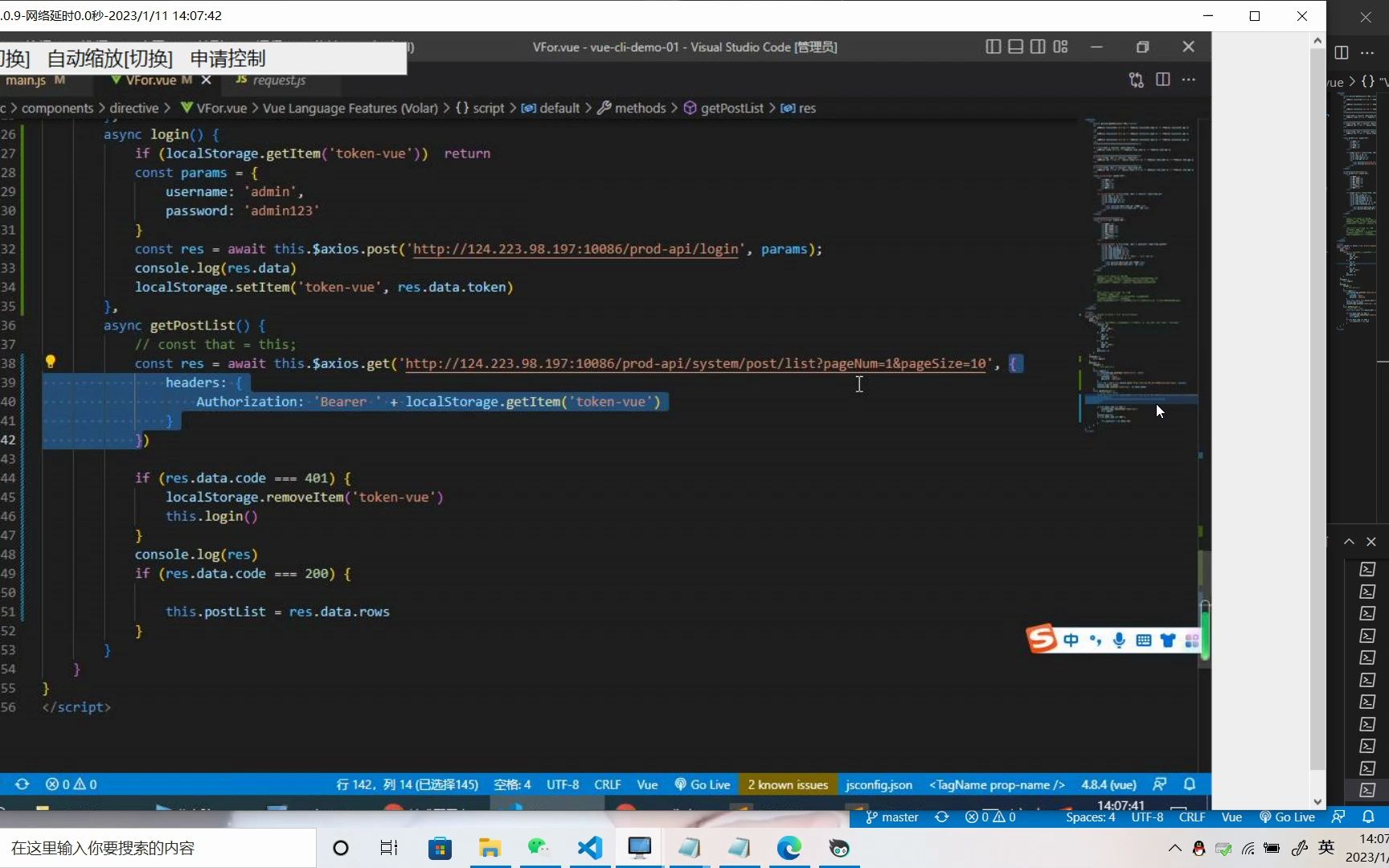
Task: Start Go Live server in front status bar
Action: (x=703, y=784)
